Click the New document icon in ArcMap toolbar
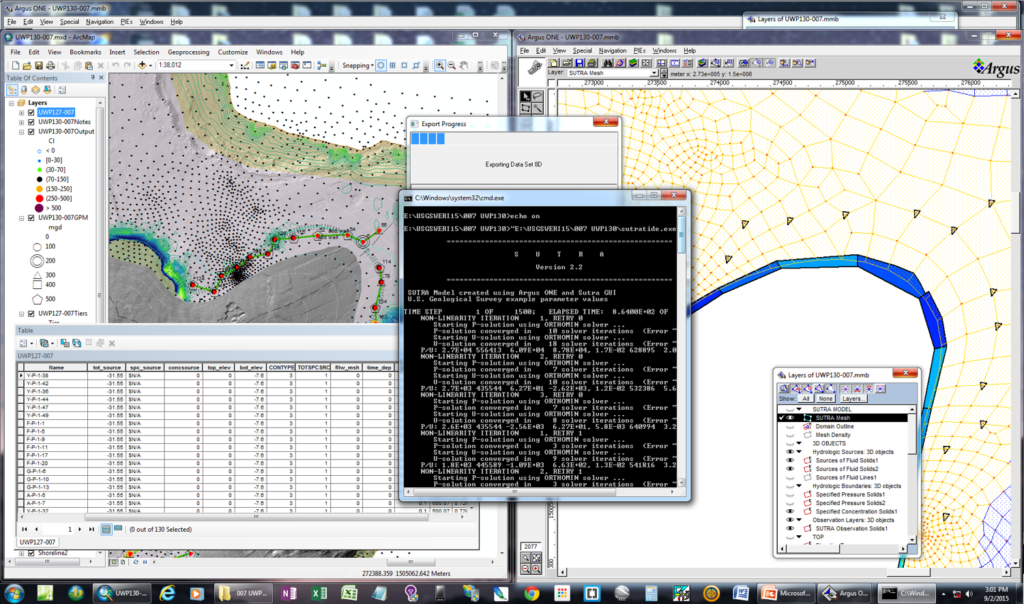1024x604 pixels. (15, 65)
